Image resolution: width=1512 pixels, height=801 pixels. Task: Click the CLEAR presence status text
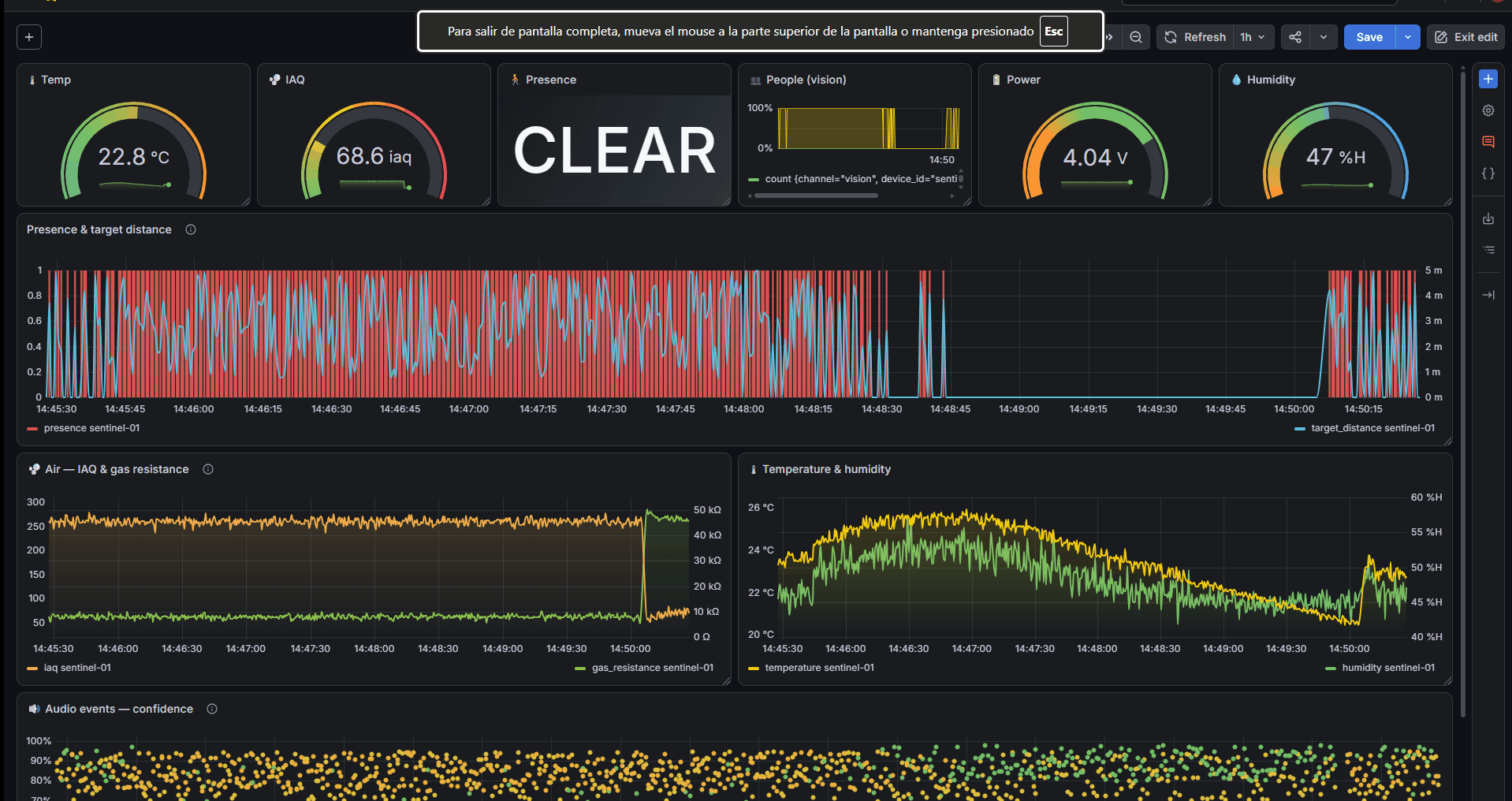click(614, 151)
